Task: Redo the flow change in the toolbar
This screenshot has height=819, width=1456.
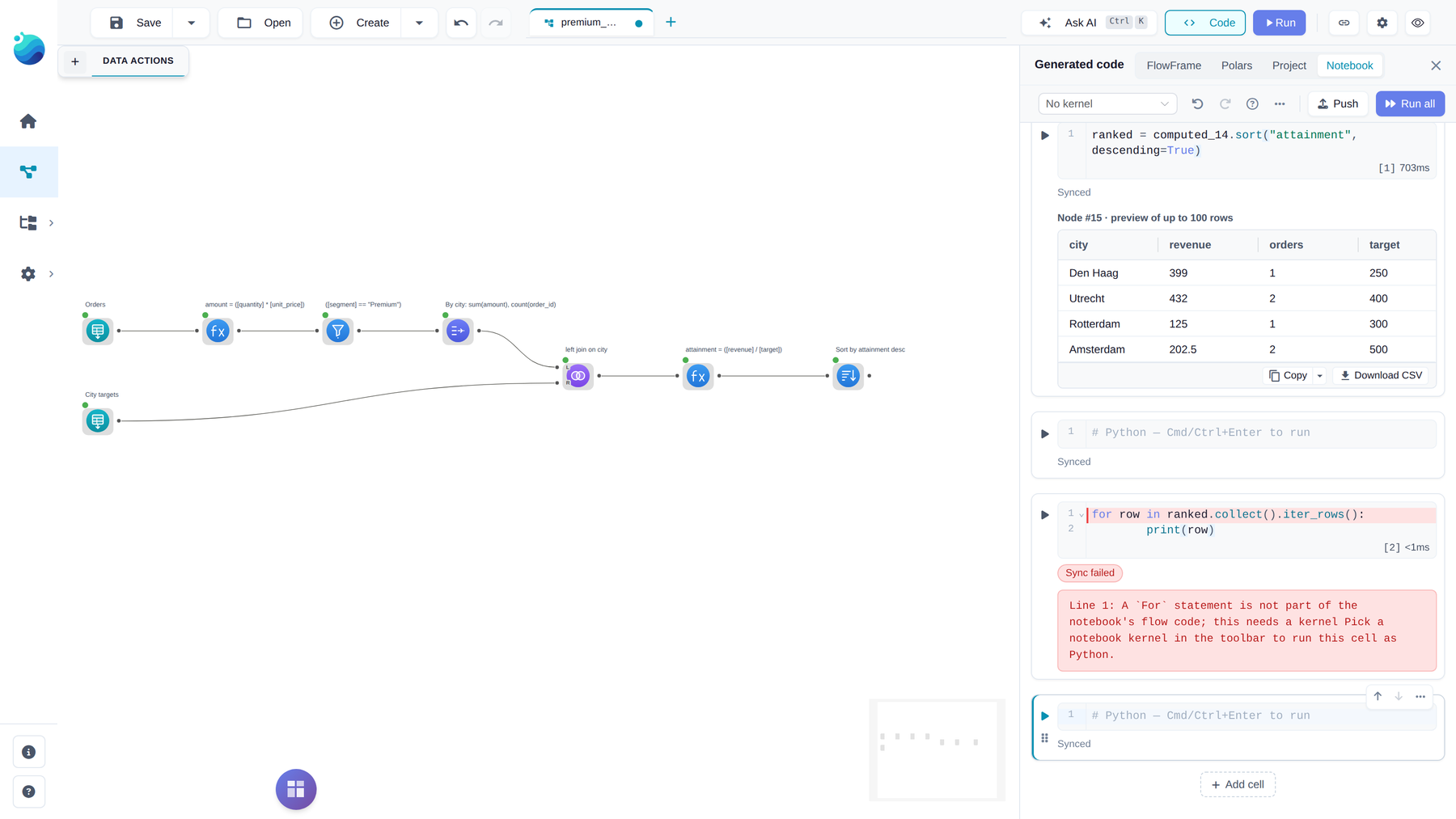Action: coord(496,23)
